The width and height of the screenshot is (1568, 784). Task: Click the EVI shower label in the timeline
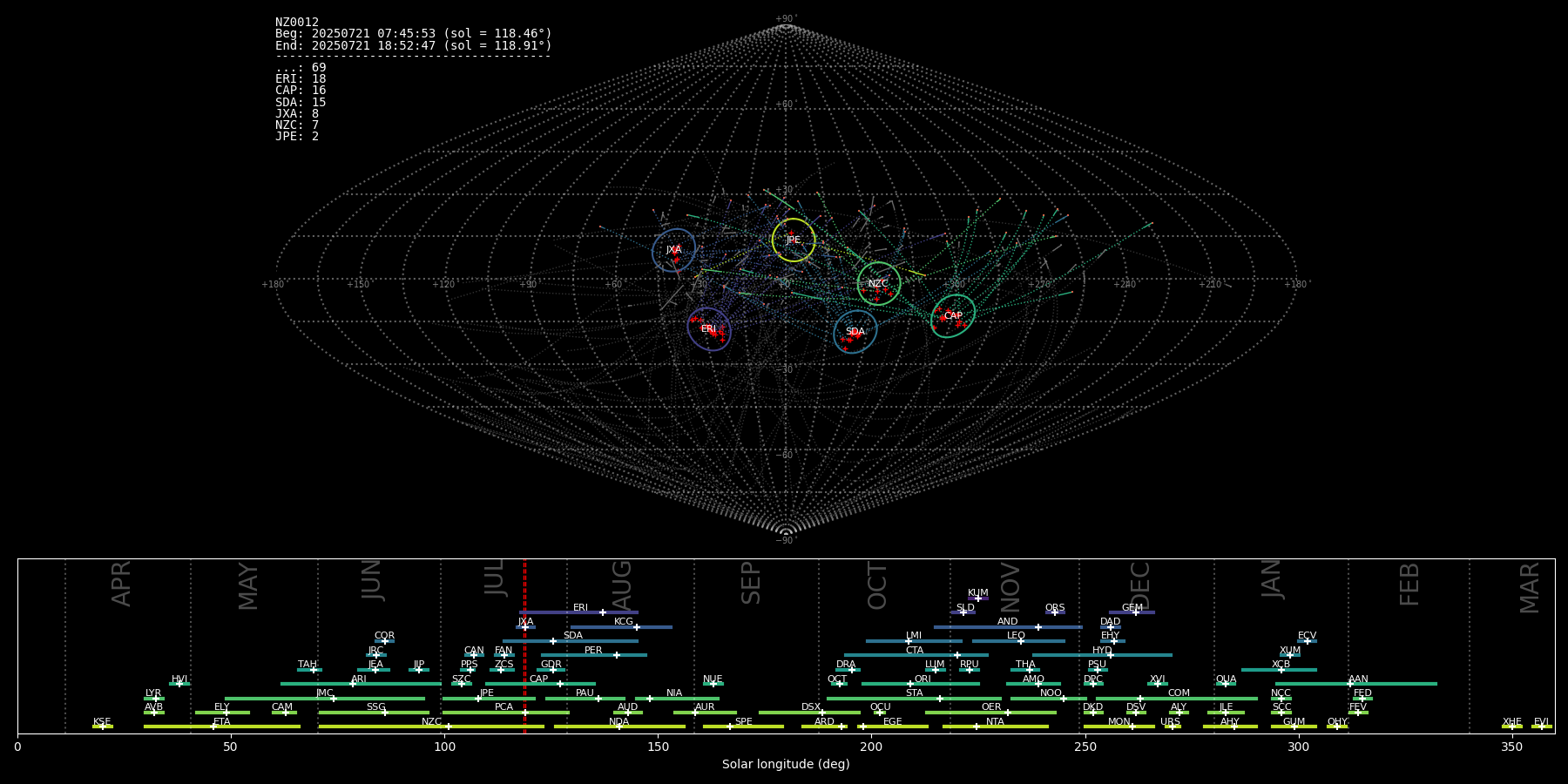pyautogui.click(x=1541, y=722)
